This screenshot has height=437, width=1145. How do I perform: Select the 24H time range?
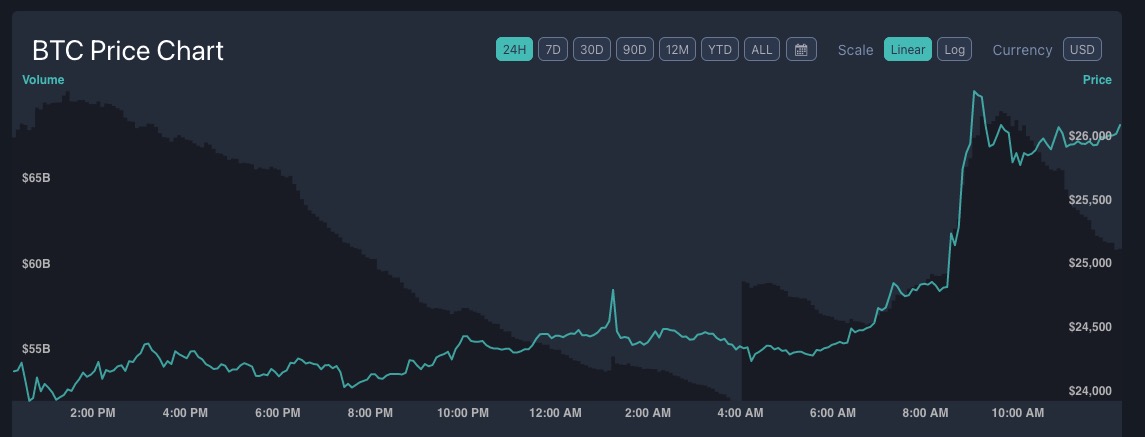pos(514,49)
